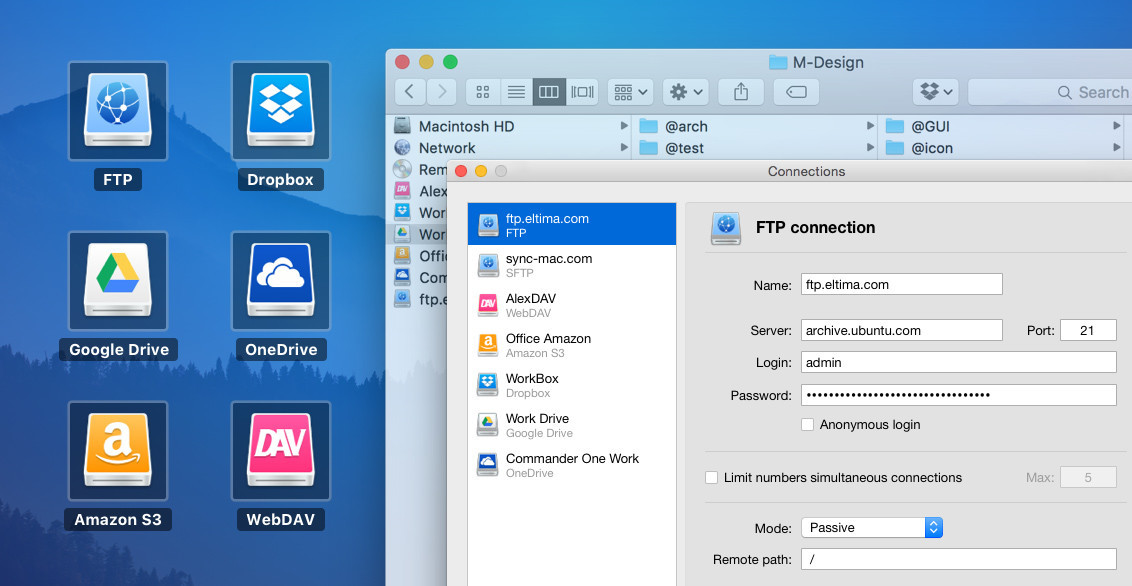Expand the Macintosh HD arrow
This screenshot has height=586, width=1132.
click(624, 126)
